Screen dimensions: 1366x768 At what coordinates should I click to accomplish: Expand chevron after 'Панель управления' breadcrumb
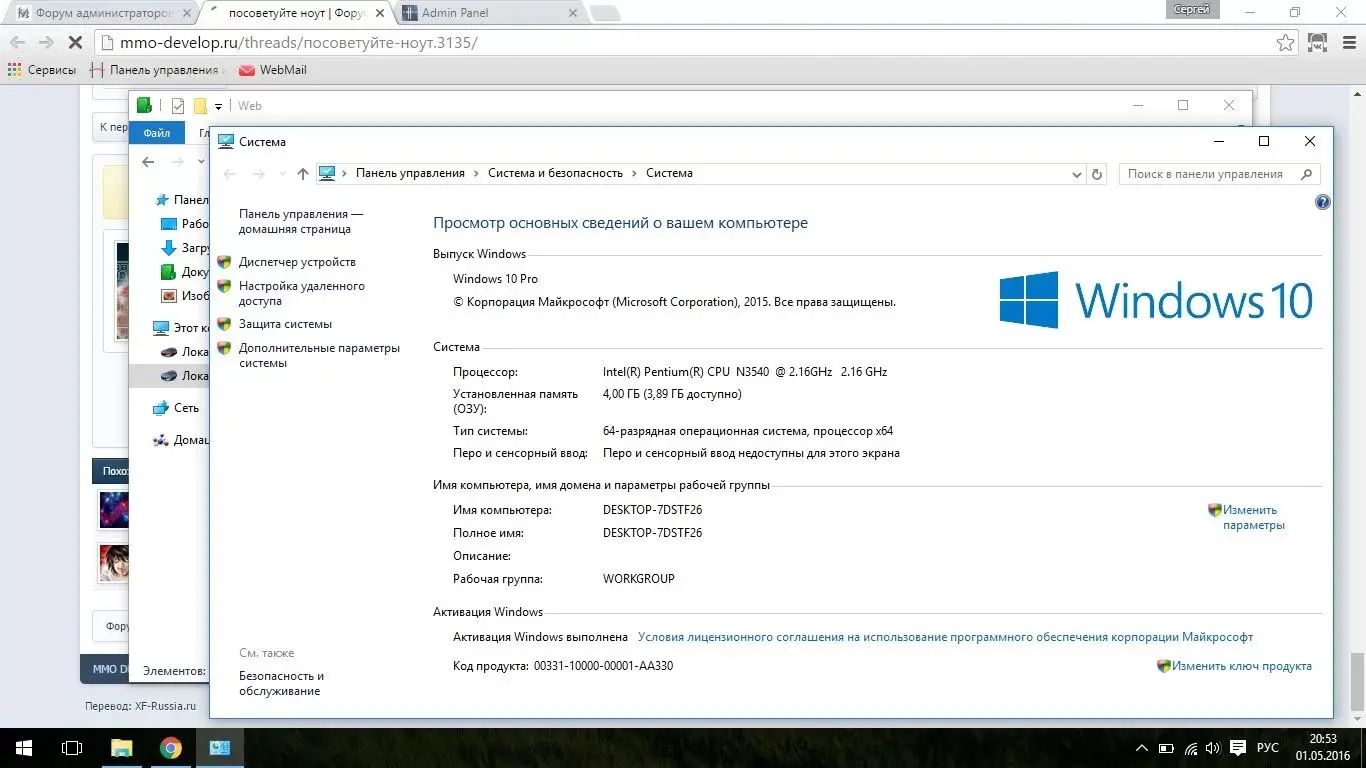(476, 173)
